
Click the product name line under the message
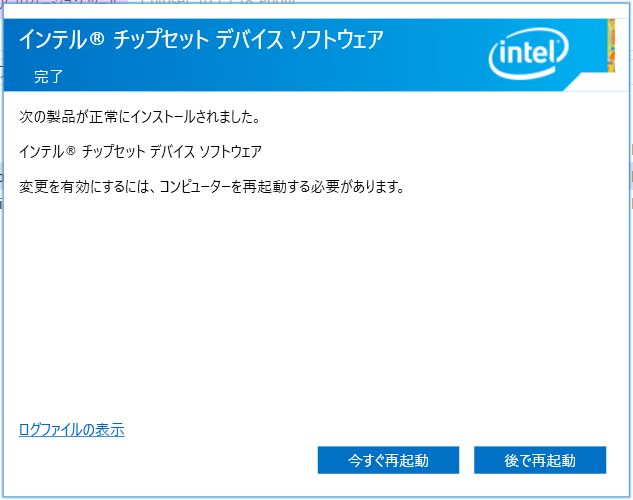click(x=140, y=152)
